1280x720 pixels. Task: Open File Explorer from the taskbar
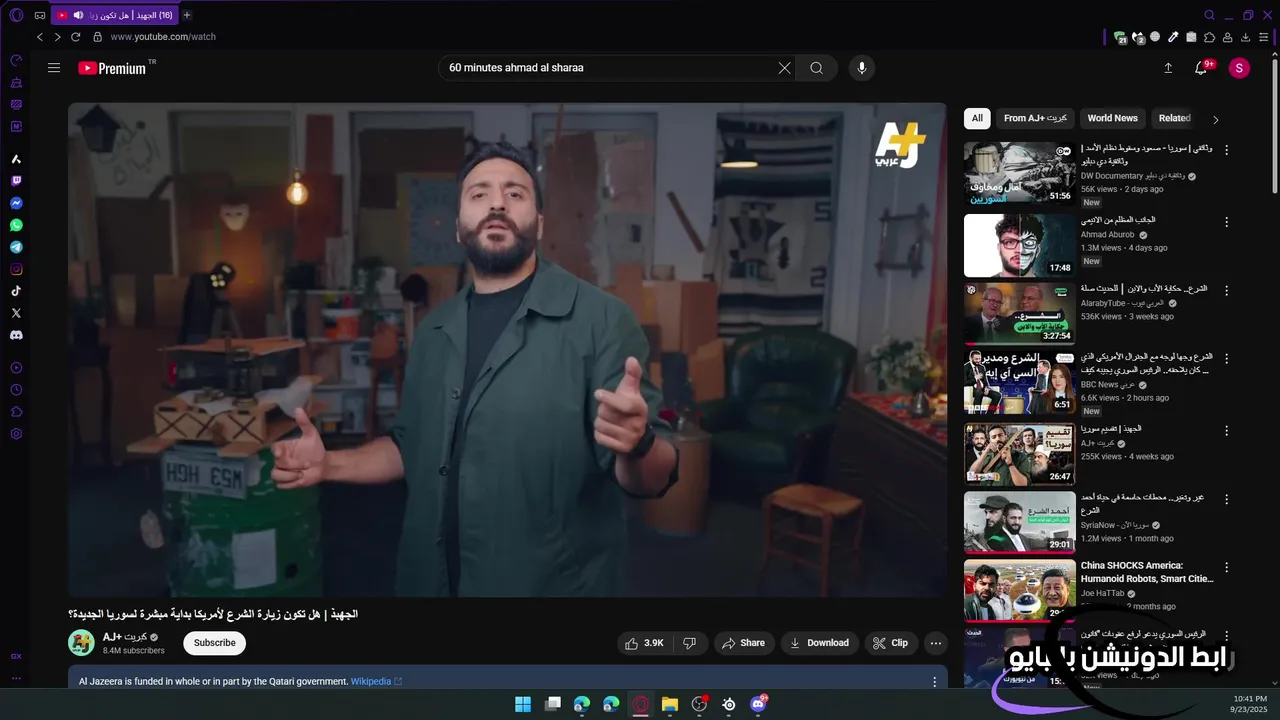(670, 704)
